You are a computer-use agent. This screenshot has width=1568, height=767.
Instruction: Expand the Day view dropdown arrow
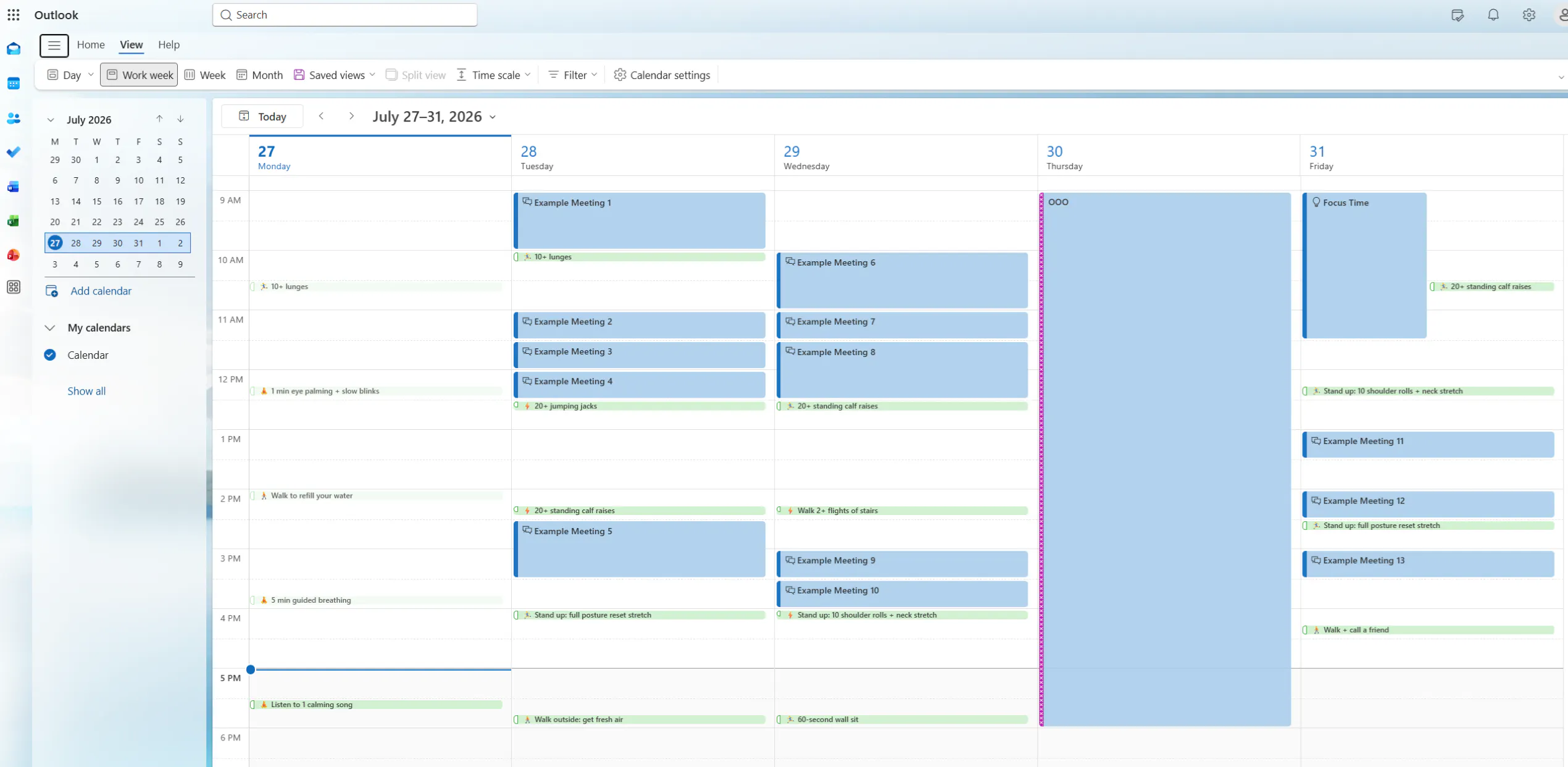(x=91, y=75)
